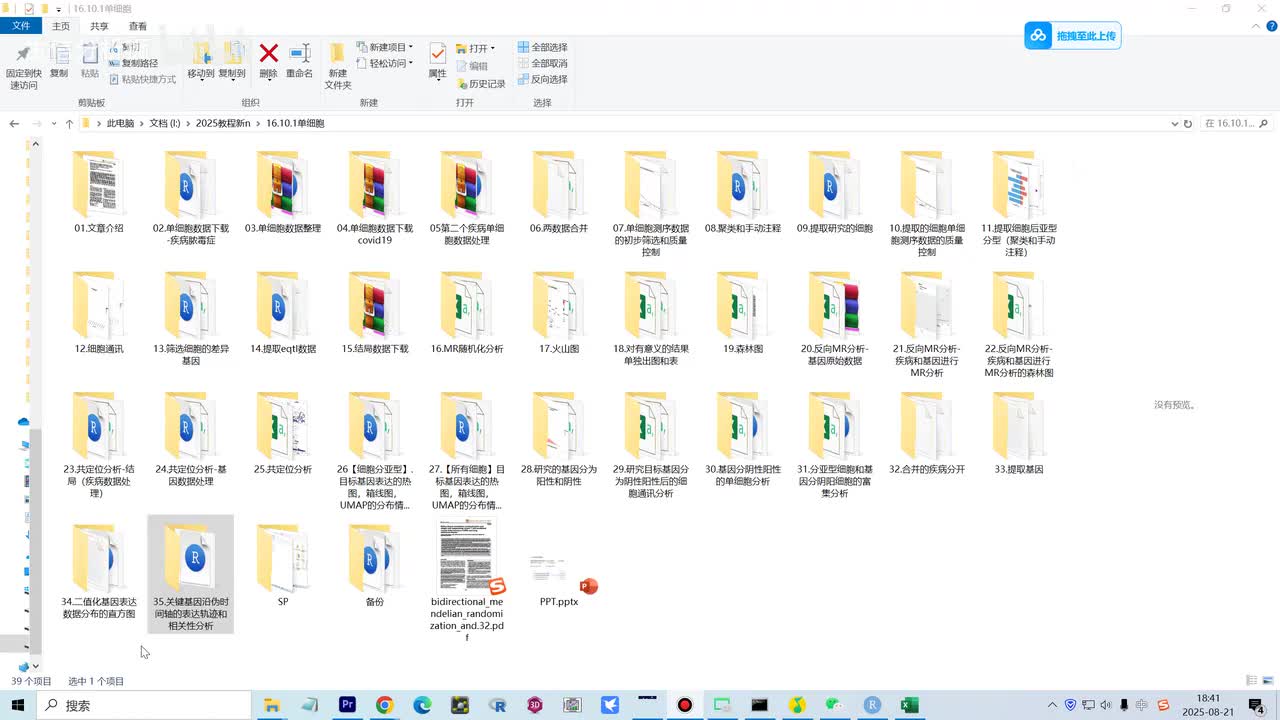Viewport: 1280px width, 720px height.
Task: Click 此电脑 in the address path
Action: 120,124
